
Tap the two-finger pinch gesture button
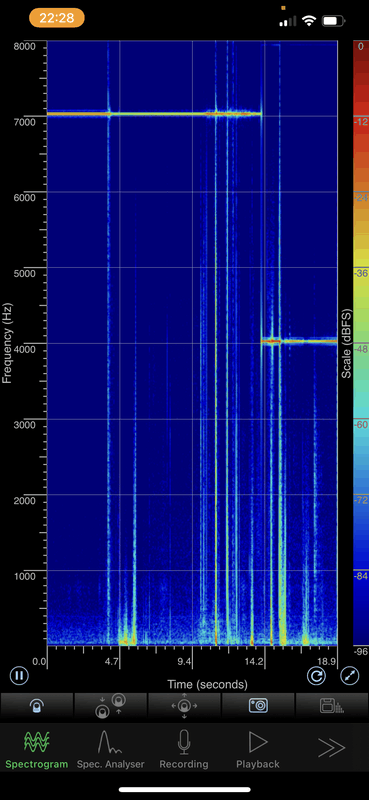click(110, 706)
